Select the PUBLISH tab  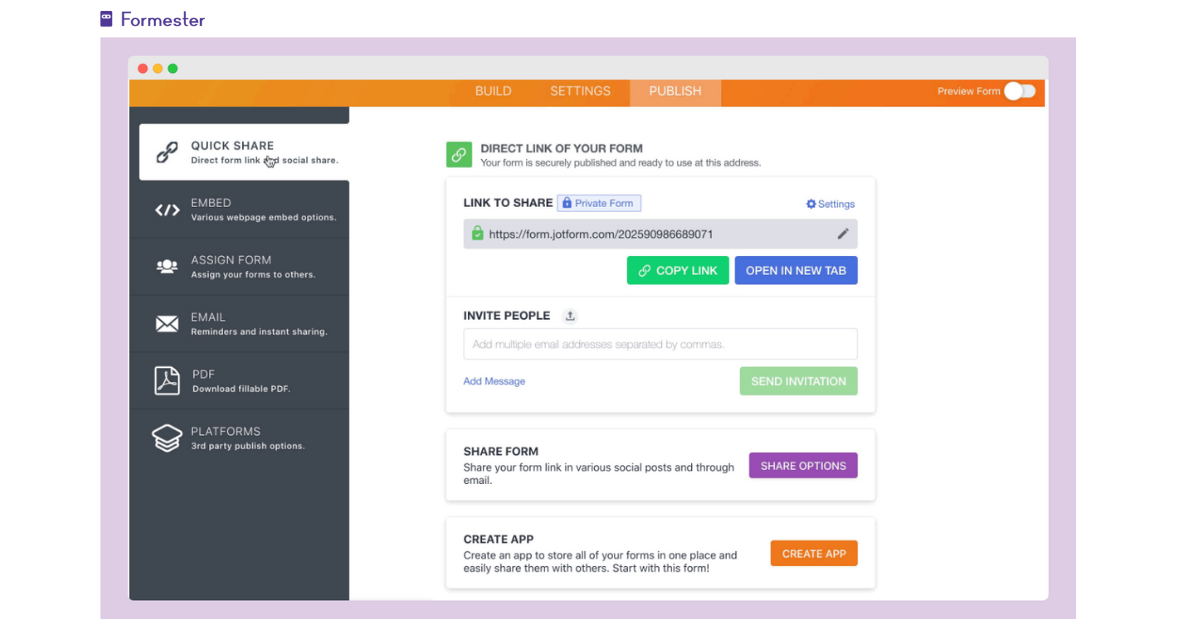click(x=674, y=90)
